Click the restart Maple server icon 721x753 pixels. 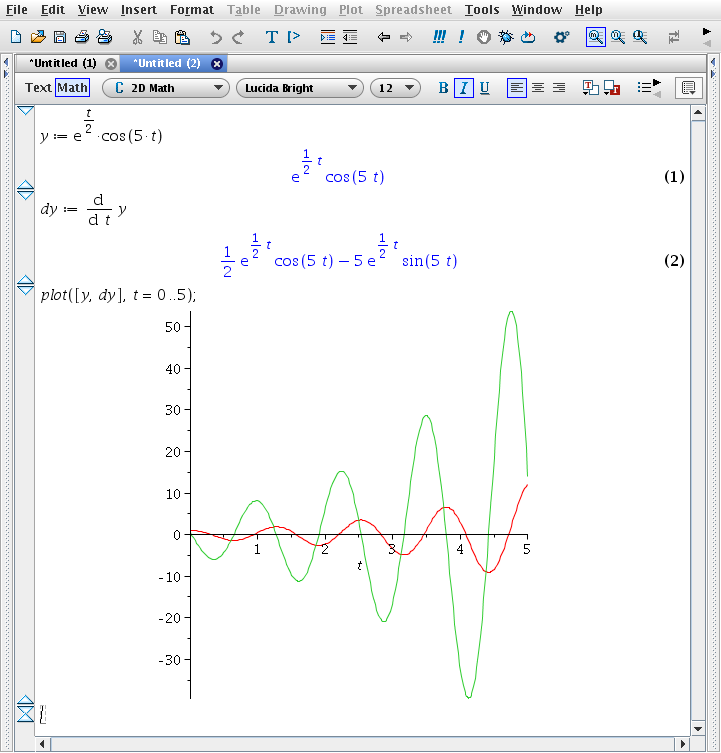(528, 37)
